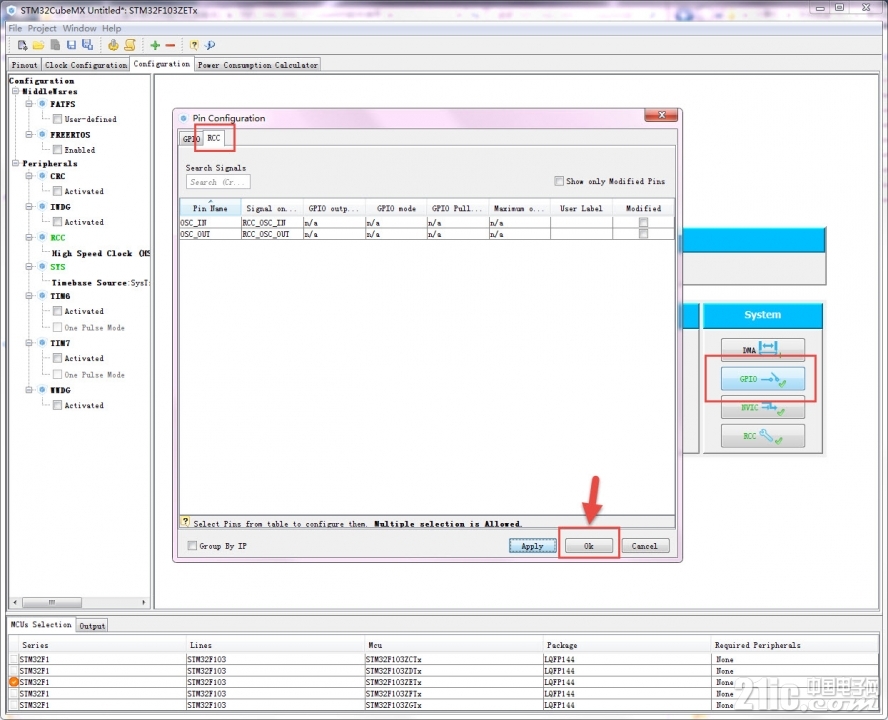Switch to GPIO tab in Pin Configuration
888x720 pixels.
coord(191,139)
